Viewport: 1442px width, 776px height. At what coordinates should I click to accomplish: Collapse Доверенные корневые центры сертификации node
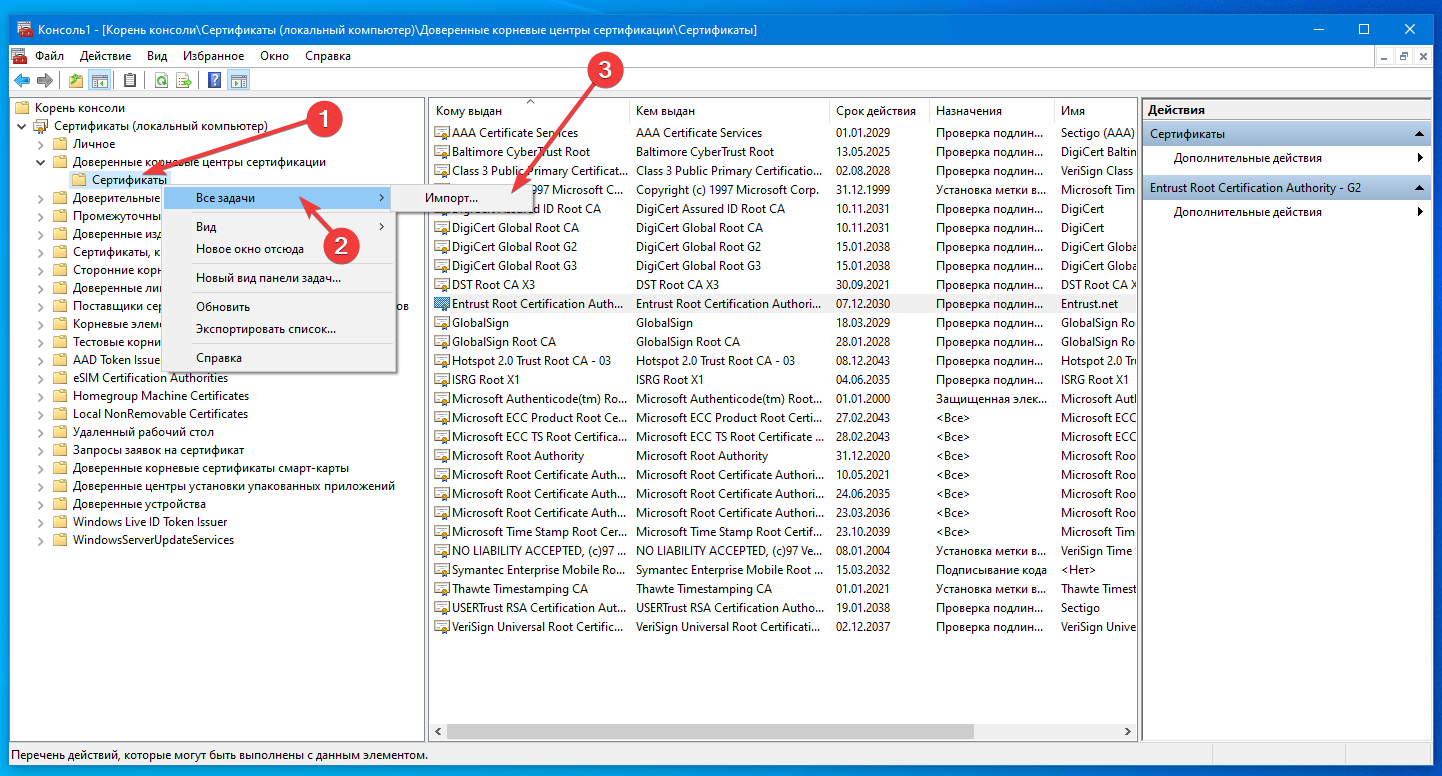tap(41, 162)
